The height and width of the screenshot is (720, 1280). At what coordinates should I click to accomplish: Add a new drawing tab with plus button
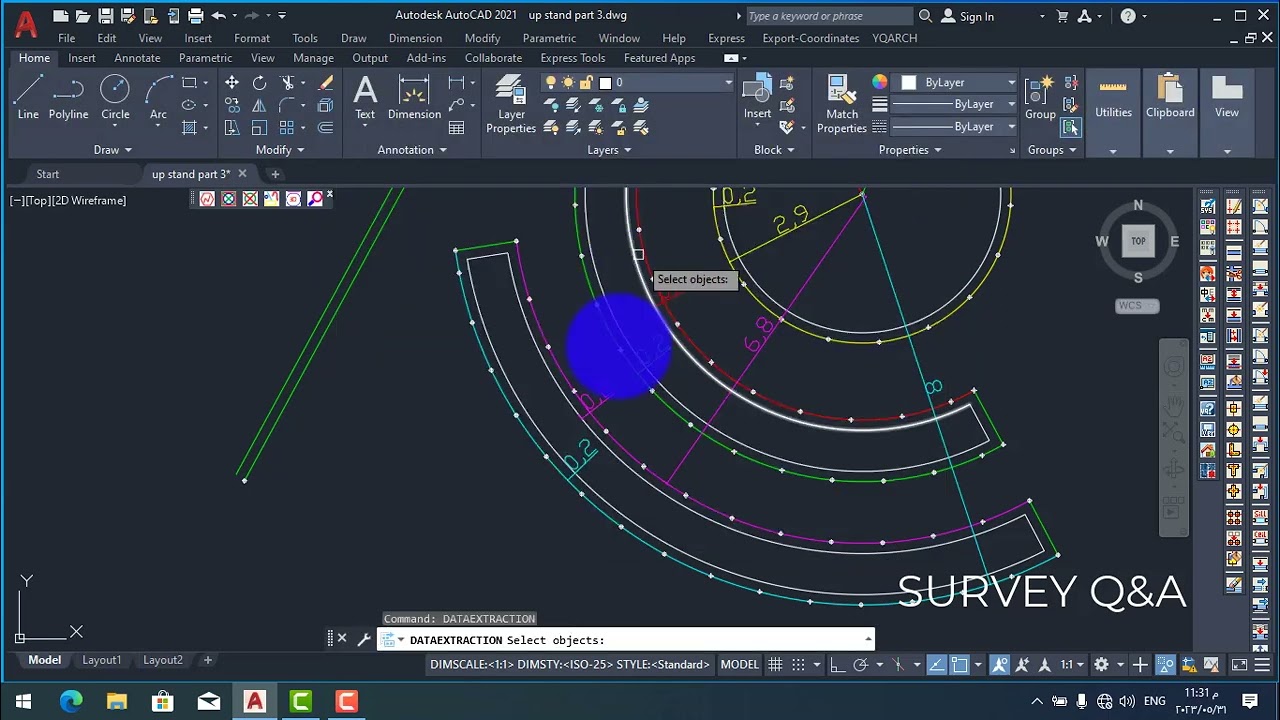pyautogui.click(x=275, y=174)
